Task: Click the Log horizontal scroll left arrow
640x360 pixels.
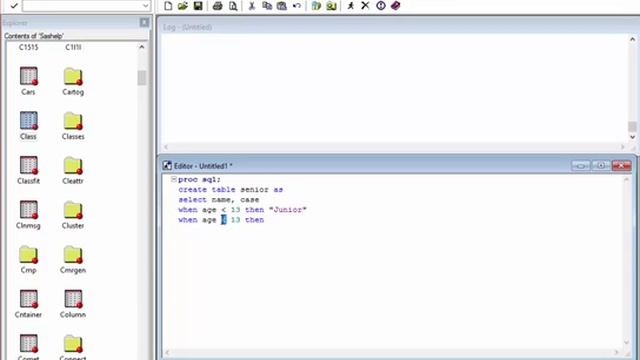Action: click(x=166, y=147)
